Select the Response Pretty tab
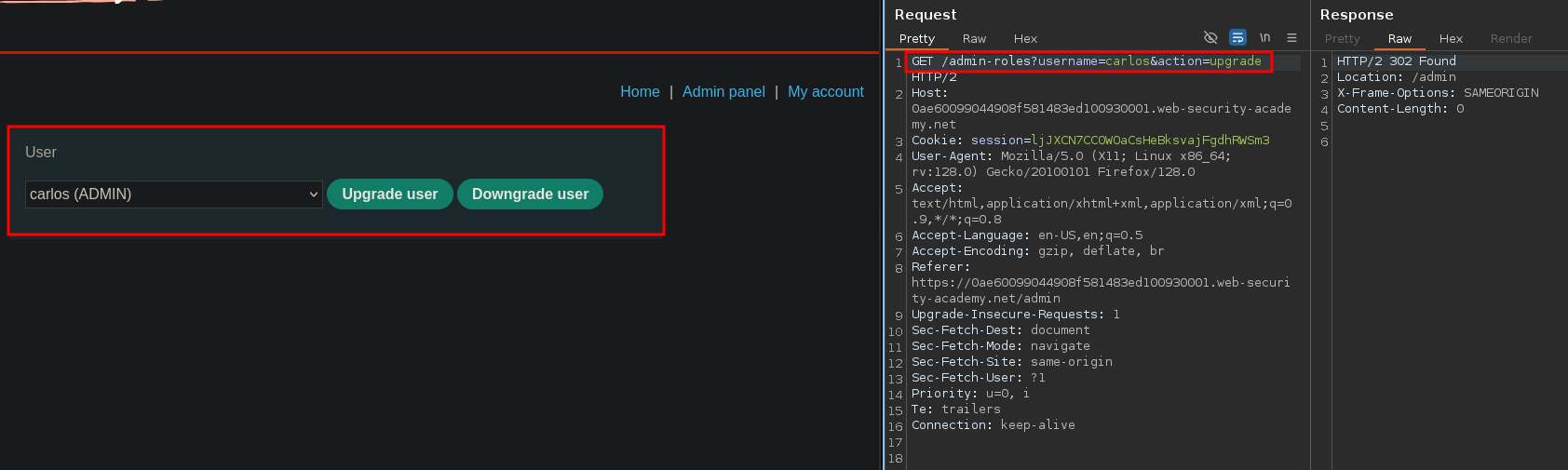 (x=1342, y=39)
